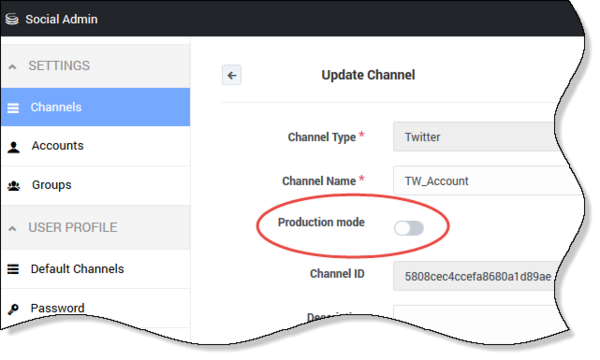This screenshot has height=360, width=600.
Task: Go back using the left arrow button
Action: click(232, 75)
